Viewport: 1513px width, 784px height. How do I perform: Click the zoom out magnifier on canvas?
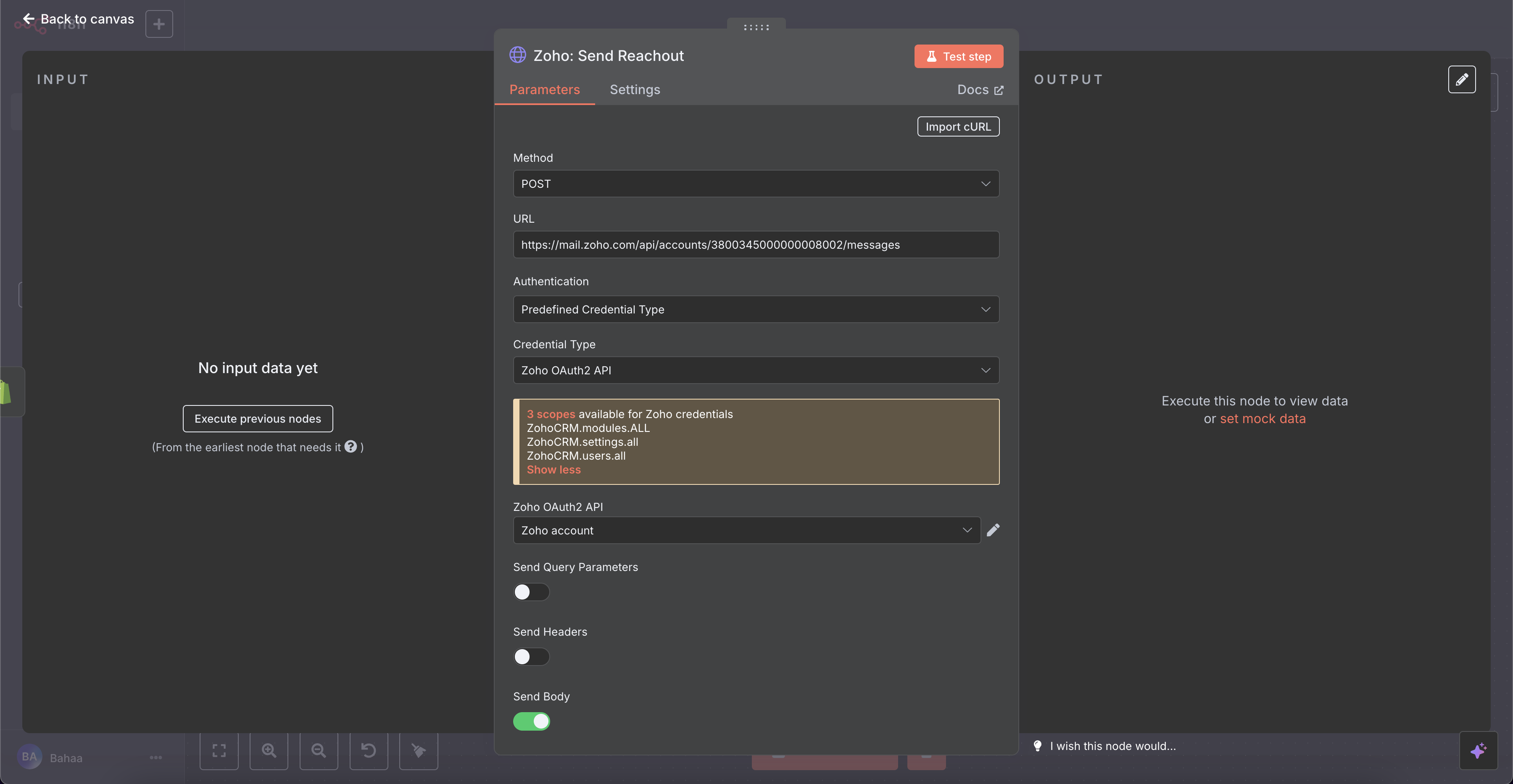[318, 750]
